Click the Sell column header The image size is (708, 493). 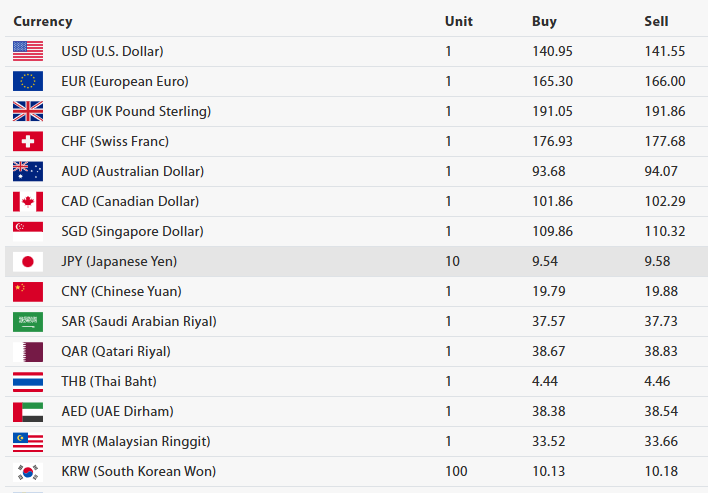656,21
